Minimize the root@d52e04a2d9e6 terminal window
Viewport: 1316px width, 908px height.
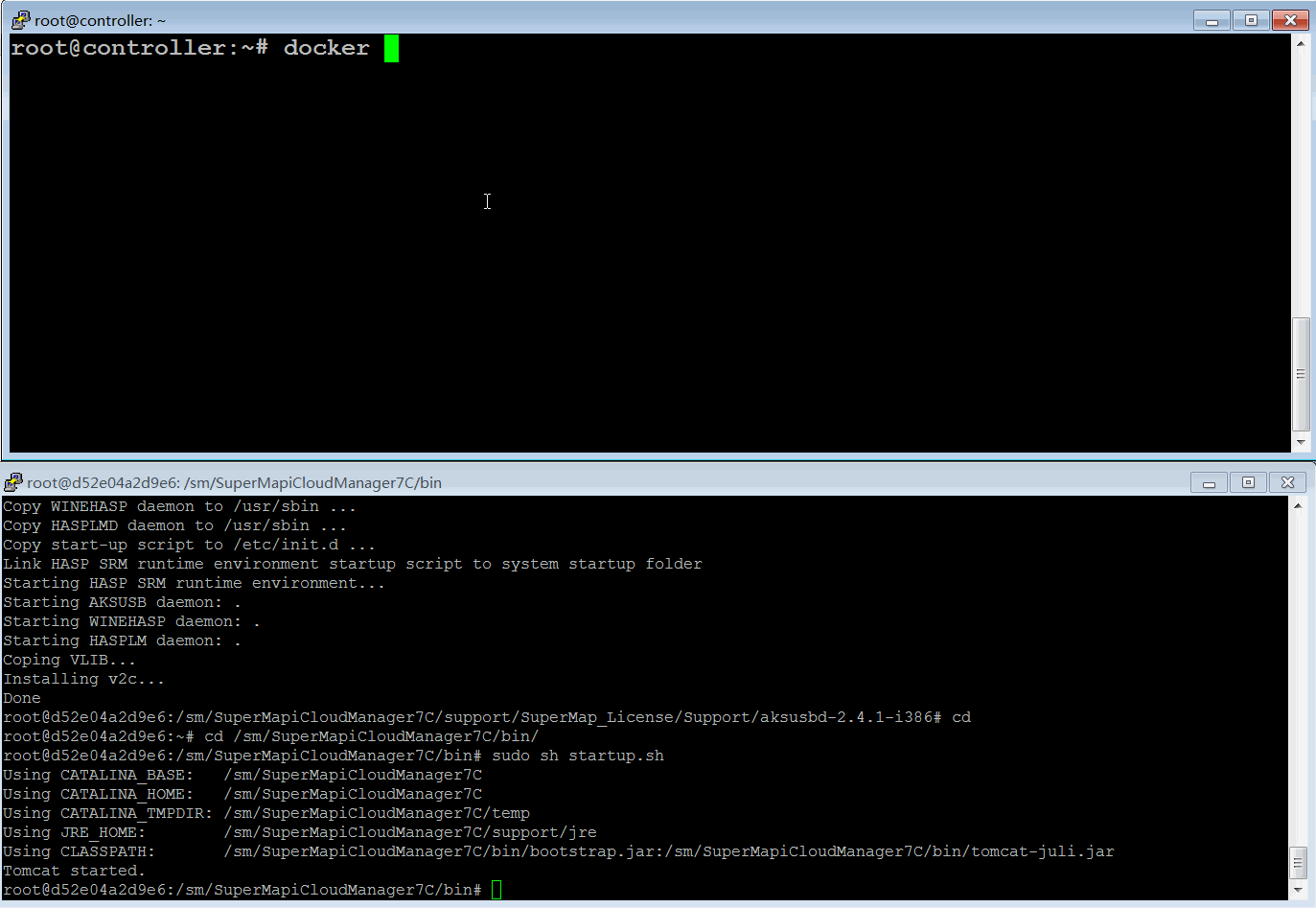1209,482
